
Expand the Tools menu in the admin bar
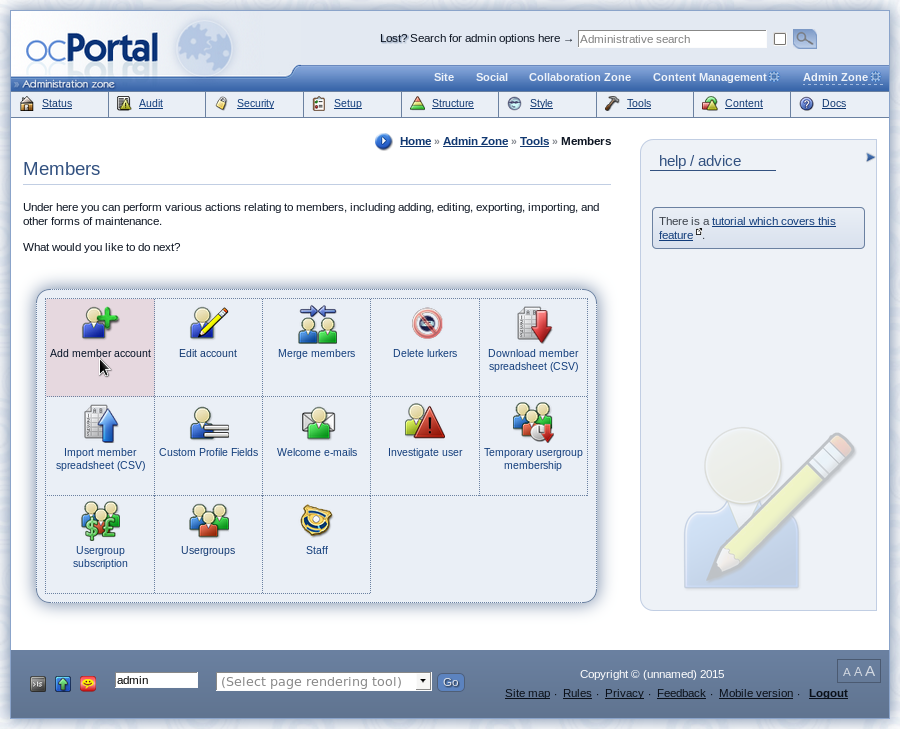pyautogui.click(x=639, y=104)
